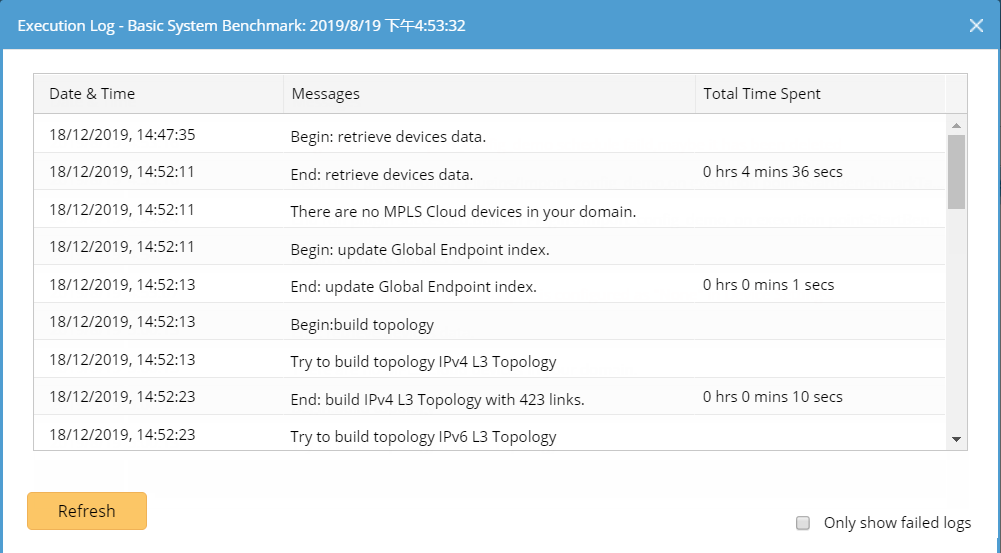Select 'End: update Global Endpoint index.' row
This screenshot has height=553, width=1001.
click(413, 286)
